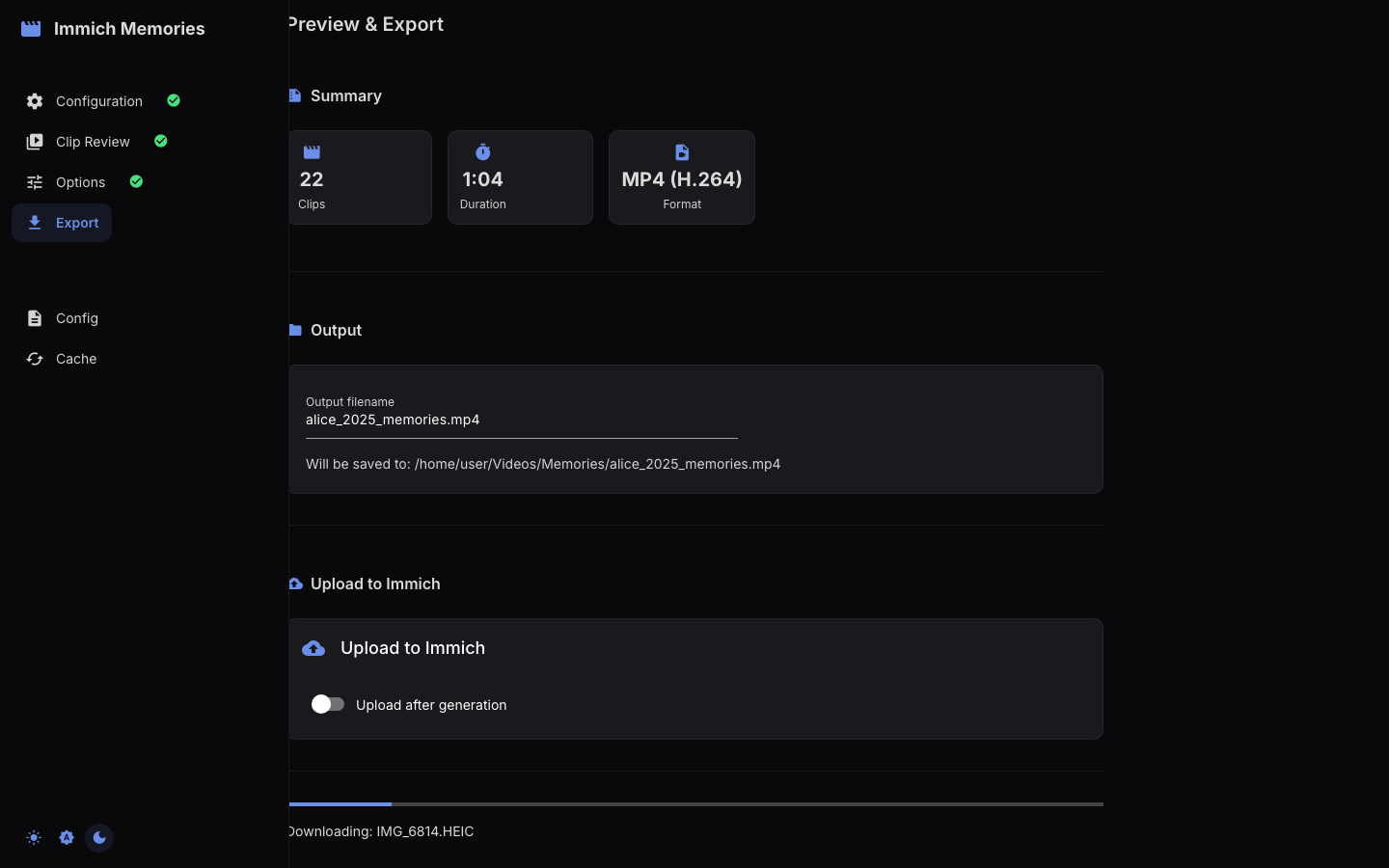
Task: Click the Immich Memories clapperboard logo
Action: tap(31, 29)
